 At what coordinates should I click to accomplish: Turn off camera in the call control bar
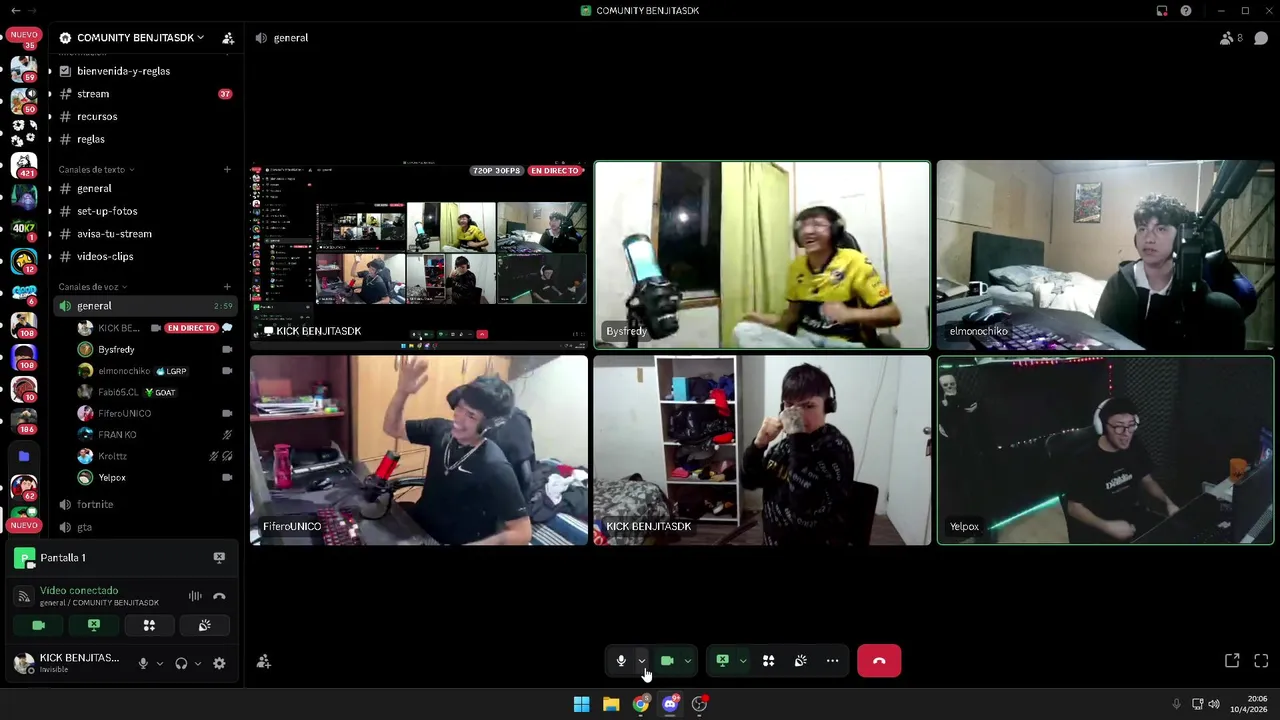coord(667,661)
